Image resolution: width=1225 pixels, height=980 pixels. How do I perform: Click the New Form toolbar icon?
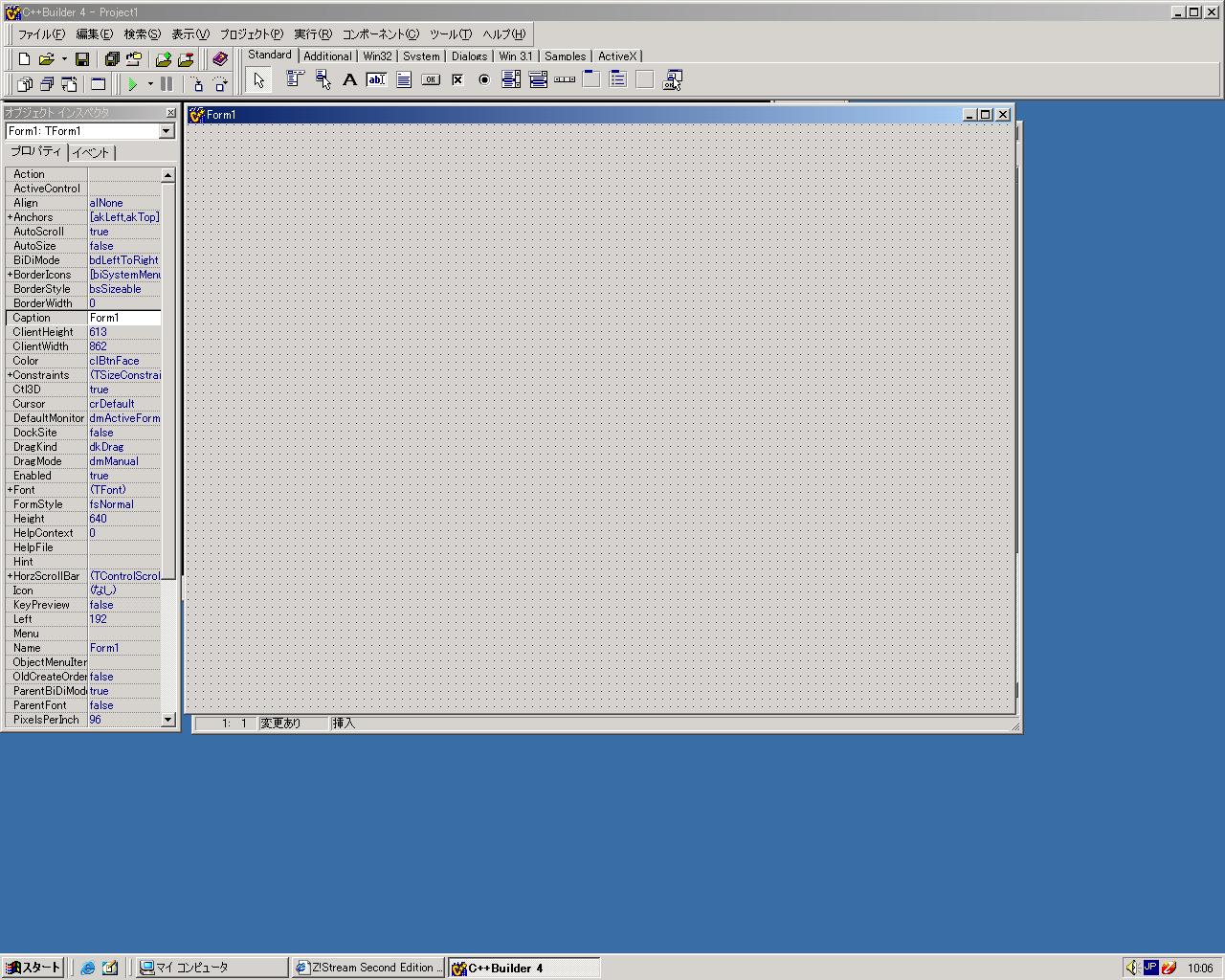point(98,84)
